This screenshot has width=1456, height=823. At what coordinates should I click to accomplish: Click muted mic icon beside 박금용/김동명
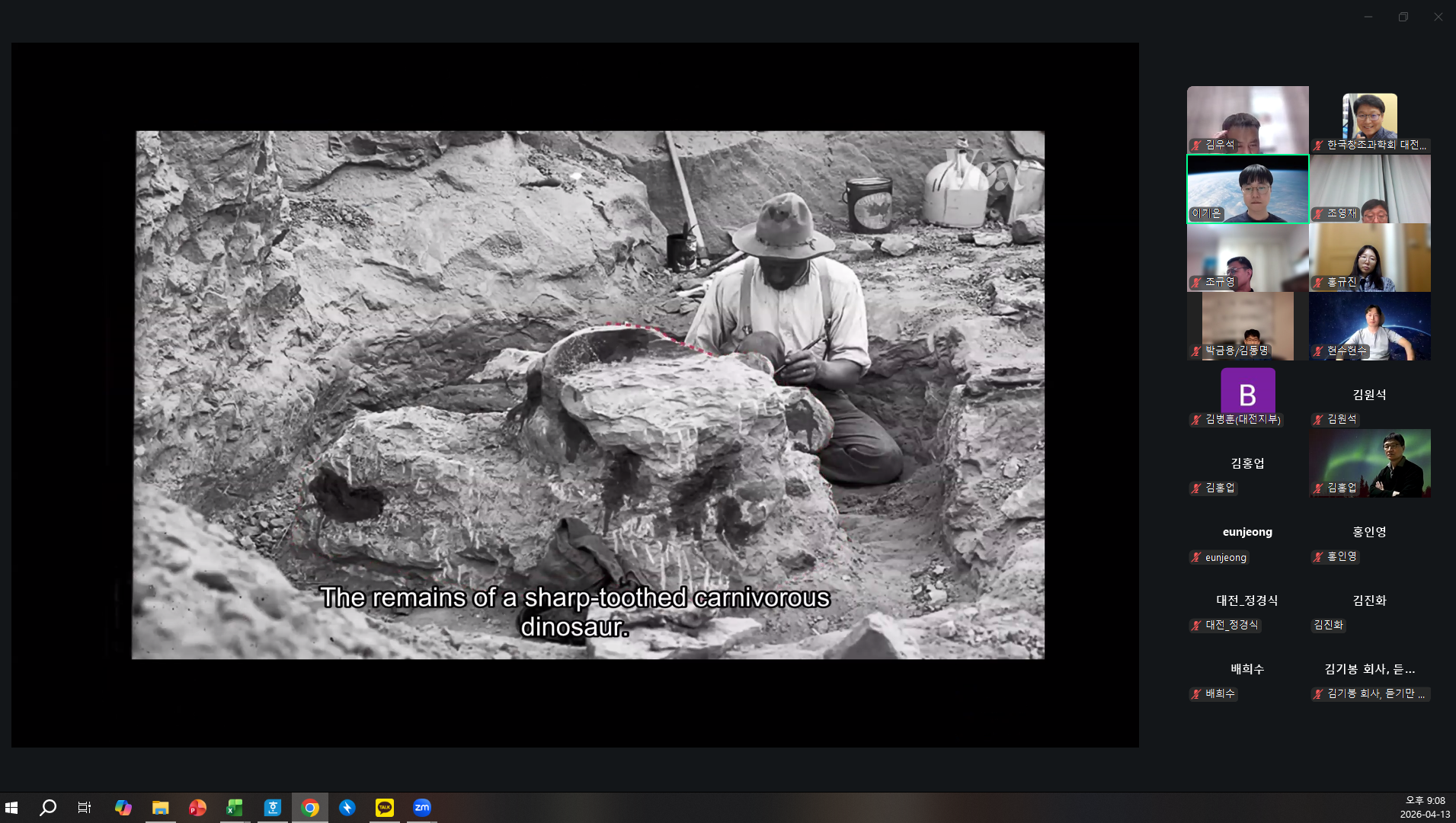click(1197, 351)
